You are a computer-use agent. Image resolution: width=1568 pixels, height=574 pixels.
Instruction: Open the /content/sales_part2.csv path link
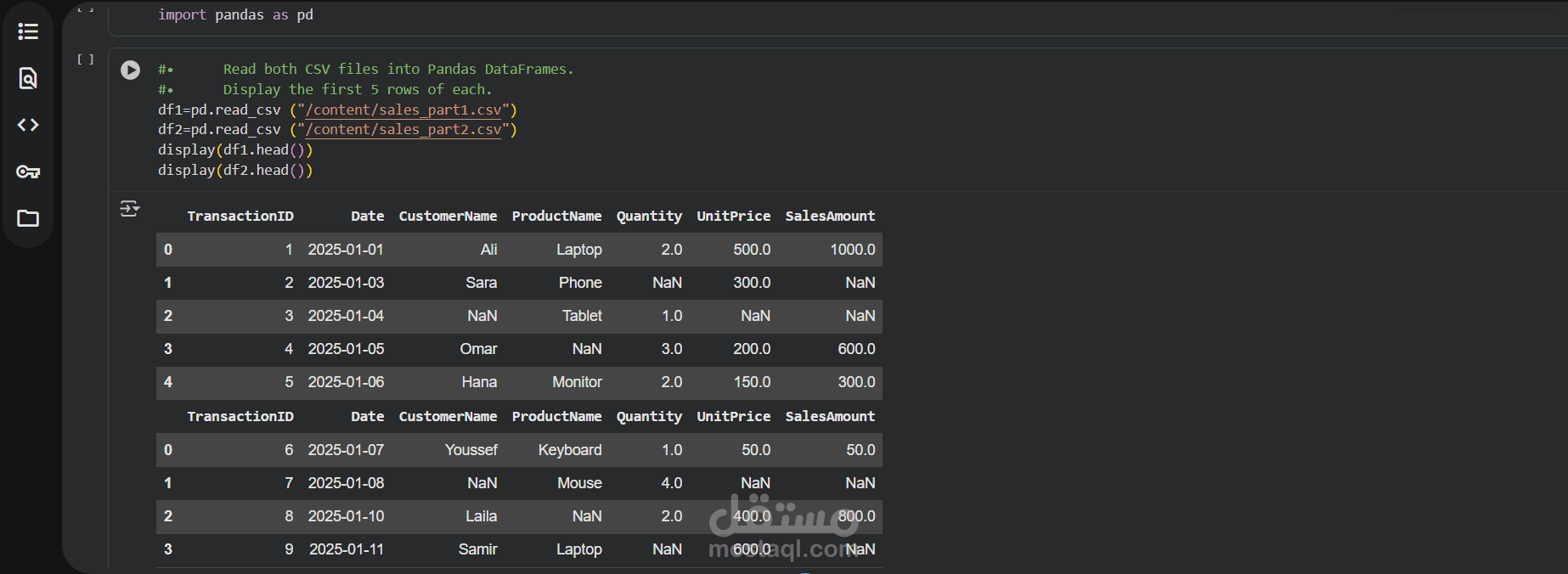coord(403,129)
